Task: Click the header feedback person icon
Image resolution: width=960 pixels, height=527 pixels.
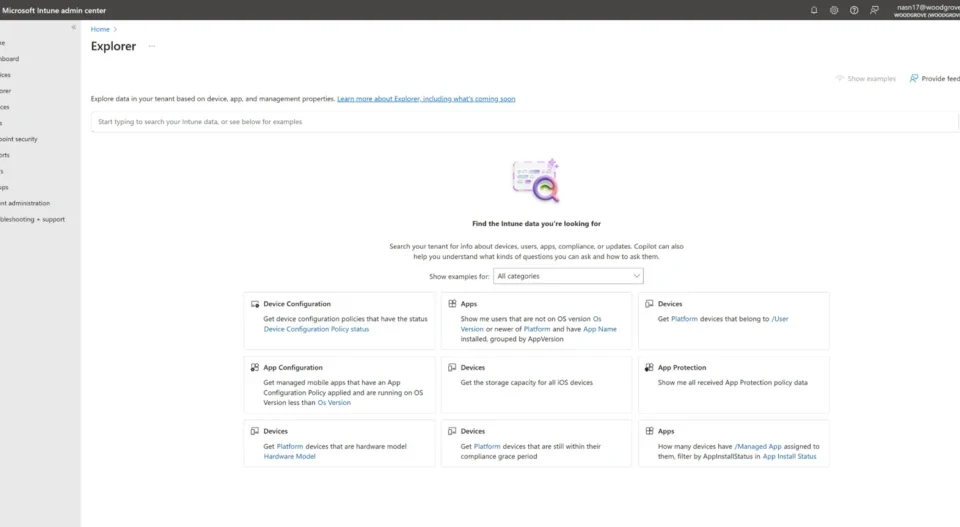Action: point(874,10)
